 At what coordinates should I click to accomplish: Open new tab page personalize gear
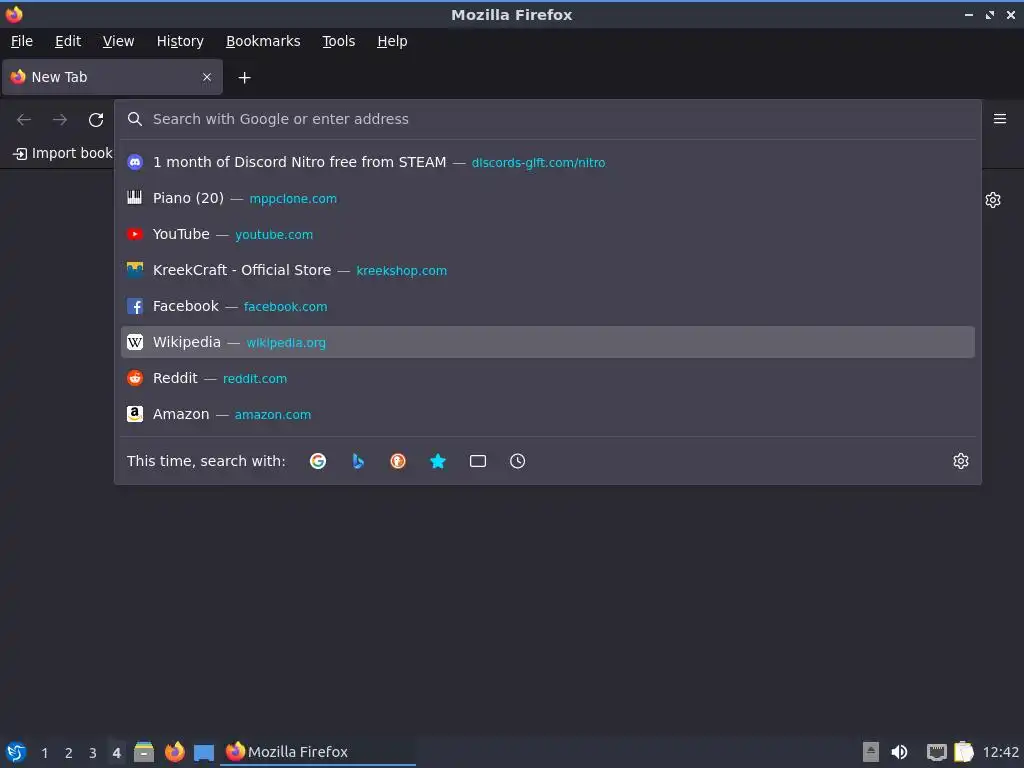(993, 200)
